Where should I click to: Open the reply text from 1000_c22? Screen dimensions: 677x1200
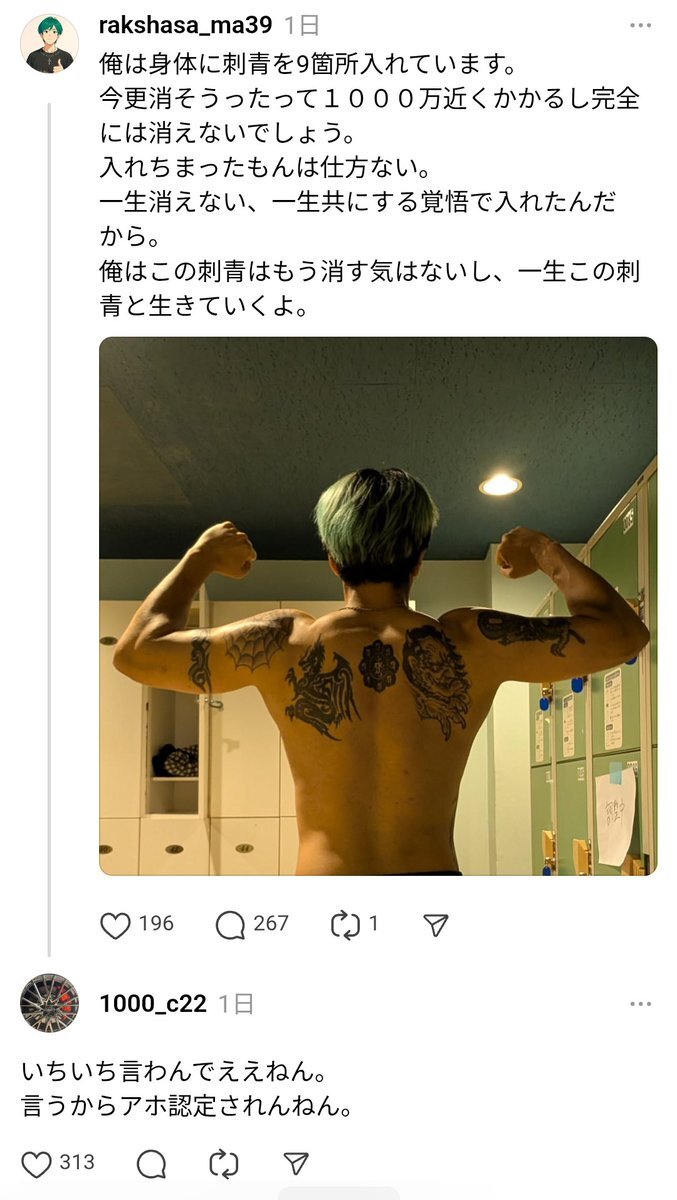(187, 1090)
